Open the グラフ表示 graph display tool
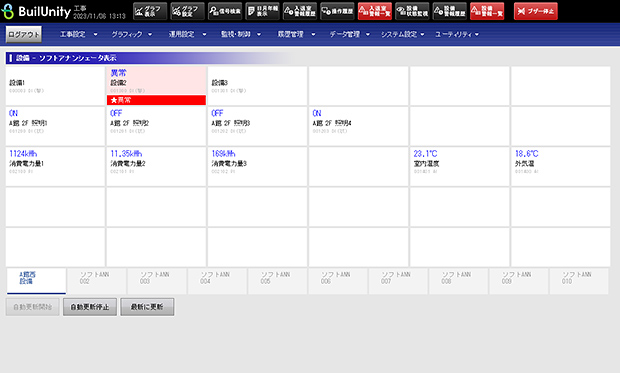The width and height of the screenshot is (620, 373). (150, 11)
